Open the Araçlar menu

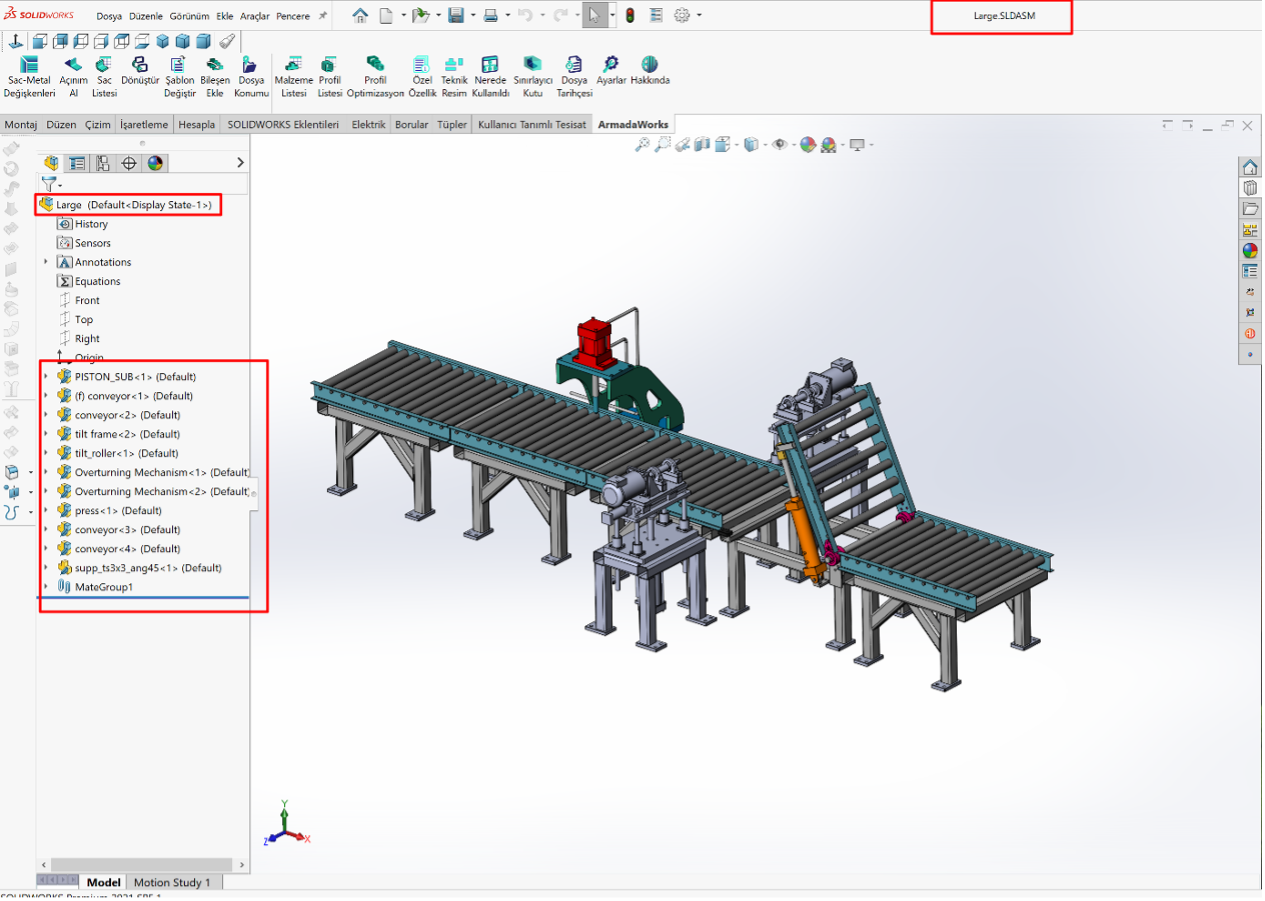point(254,16)
